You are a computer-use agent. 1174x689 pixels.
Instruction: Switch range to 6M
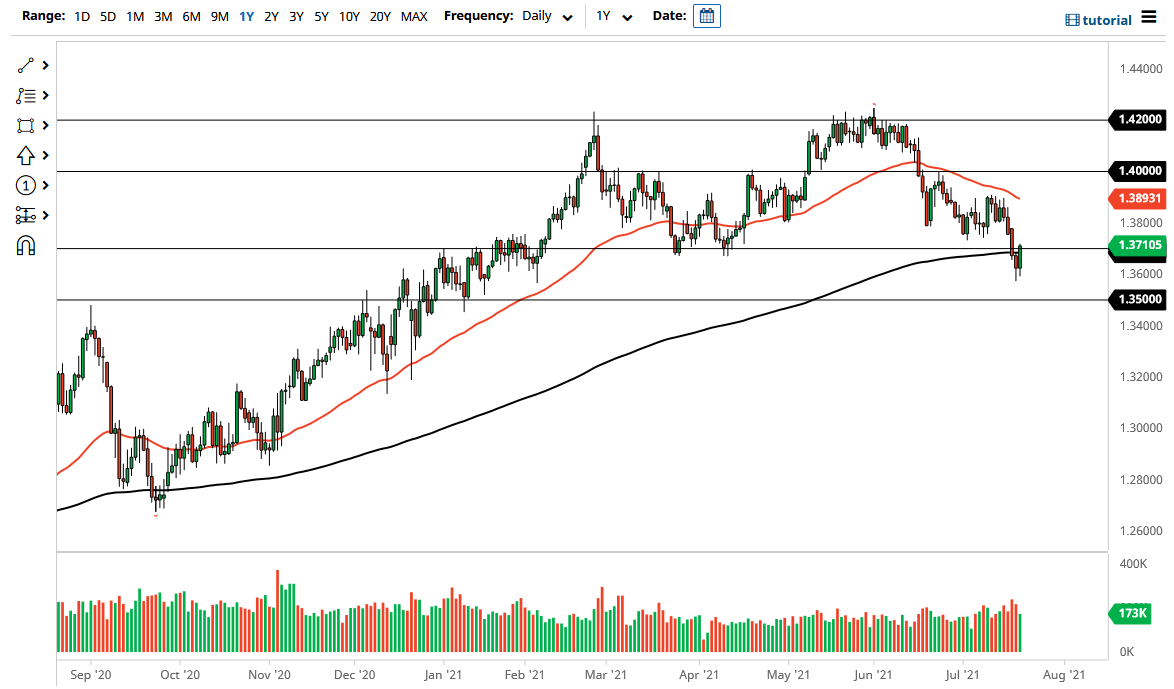coord(192,17)
